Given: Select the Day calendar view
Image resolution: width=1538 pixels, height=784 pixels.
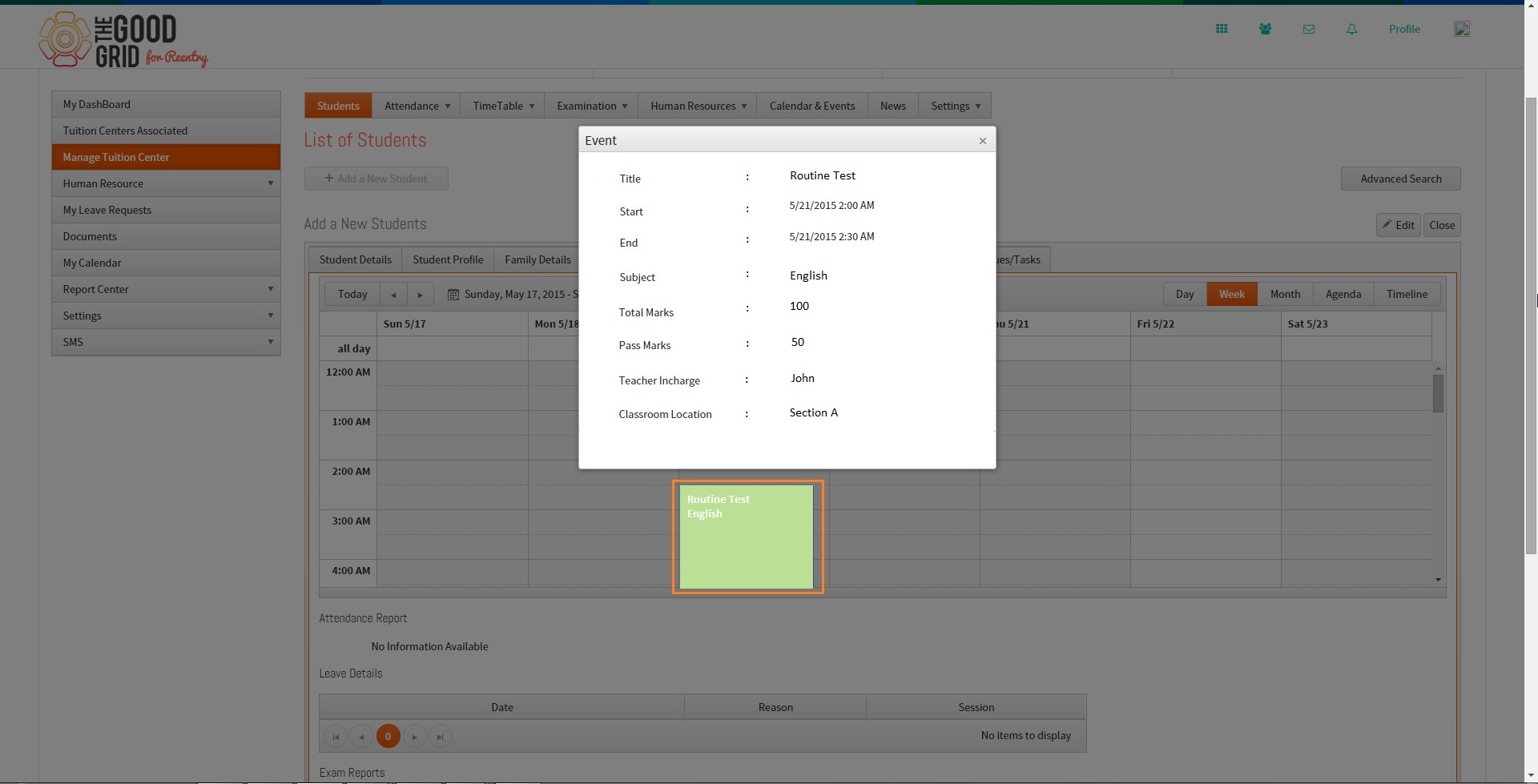Looking at the screenshot, I should point(1185,294).
